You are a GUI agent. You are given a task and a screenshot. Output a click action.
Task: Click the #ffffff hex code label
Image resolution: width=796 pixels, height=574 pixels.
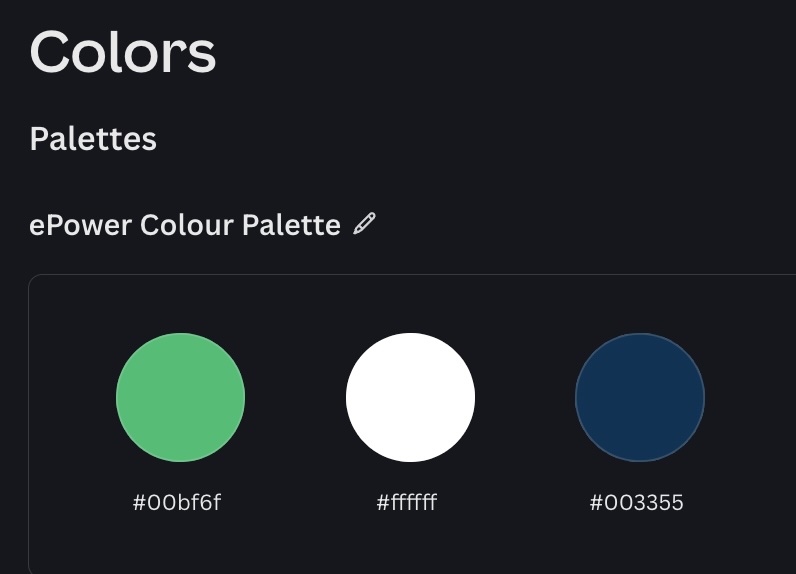pos(407,503)
